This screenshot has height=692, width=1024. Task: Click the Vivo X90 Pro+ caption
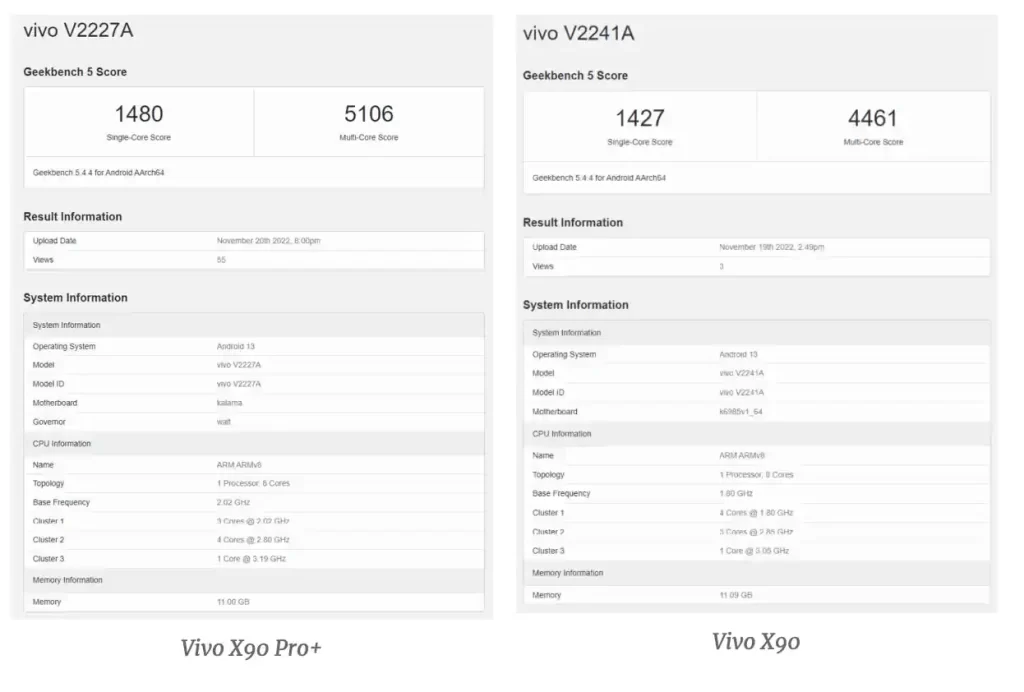click(251, 648)
